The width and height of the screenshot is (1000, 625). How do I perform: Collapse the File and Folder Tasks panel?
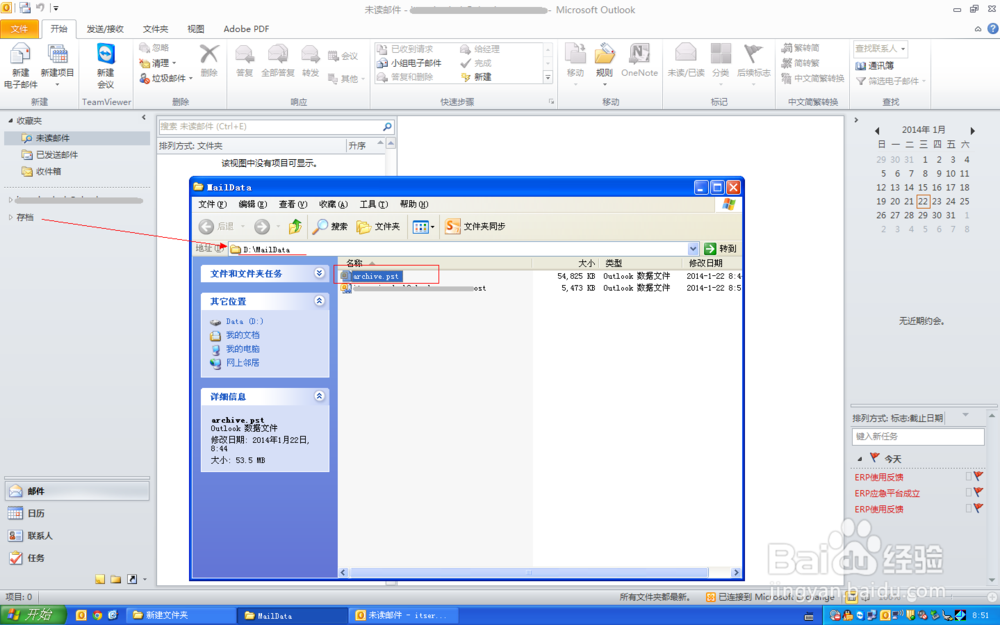pyautogui.click(x=319, y=273)
